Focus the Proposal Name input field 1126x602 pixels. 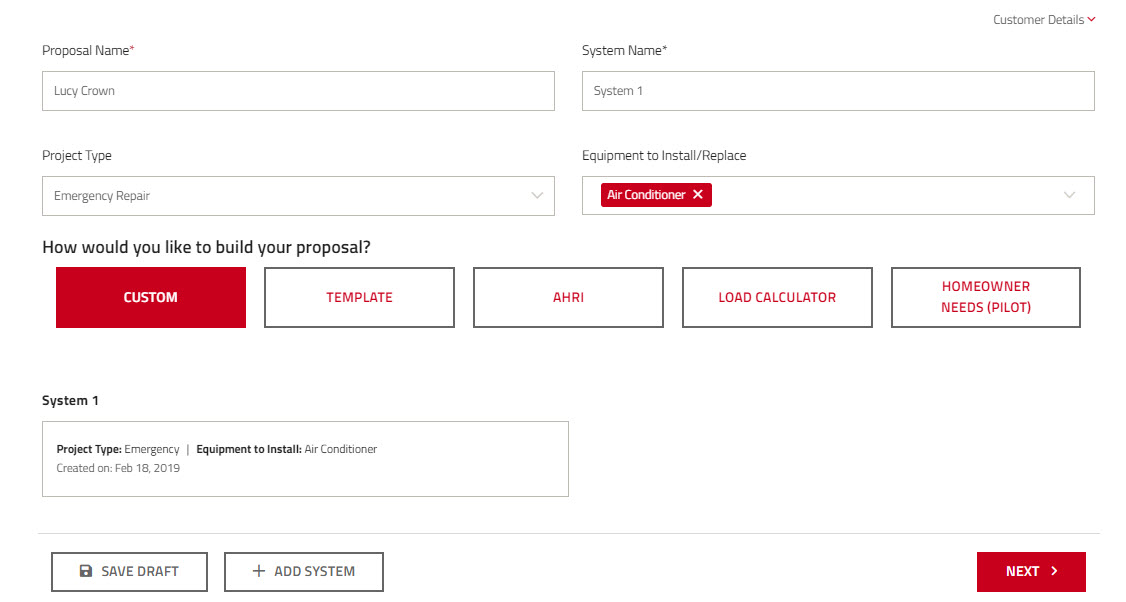[x=298, y=91]
